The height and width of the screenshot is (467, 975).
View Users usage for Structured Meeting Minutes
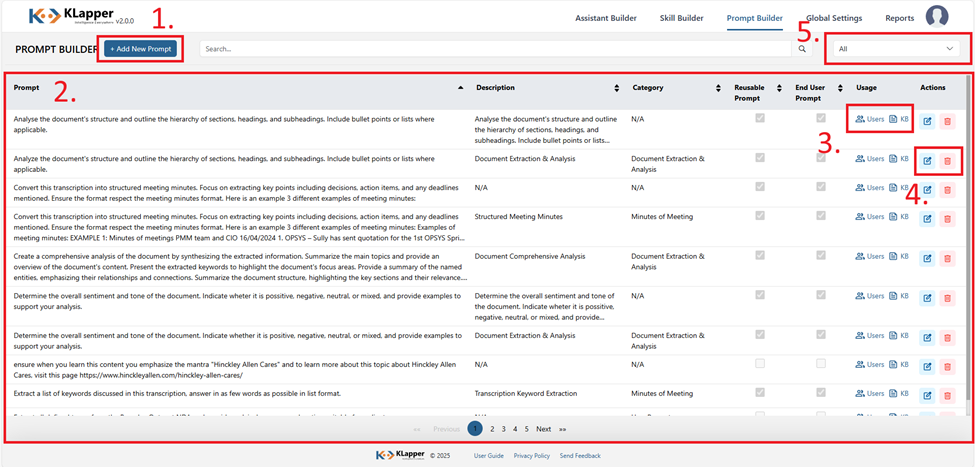coord(870,216)
